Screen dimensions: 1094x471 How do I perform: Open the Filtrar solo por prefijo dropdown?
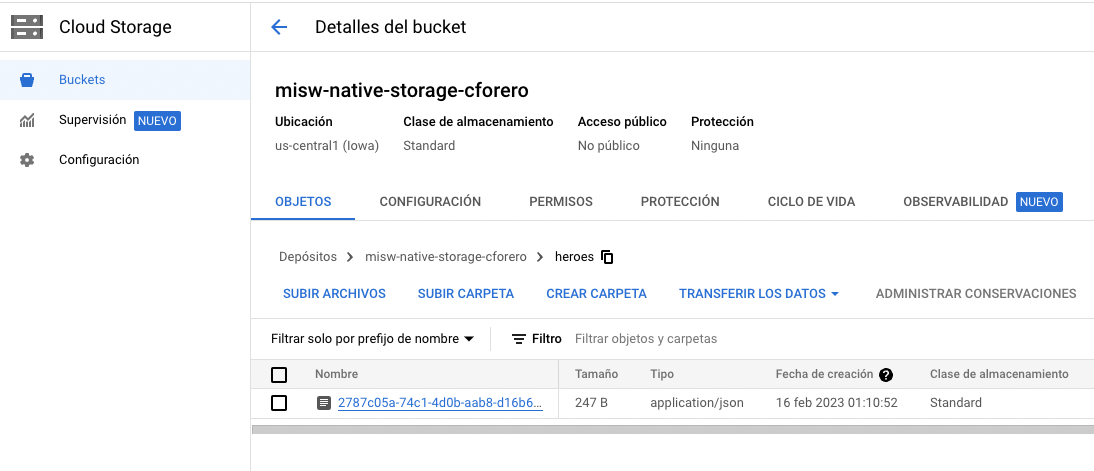[373, 339]
